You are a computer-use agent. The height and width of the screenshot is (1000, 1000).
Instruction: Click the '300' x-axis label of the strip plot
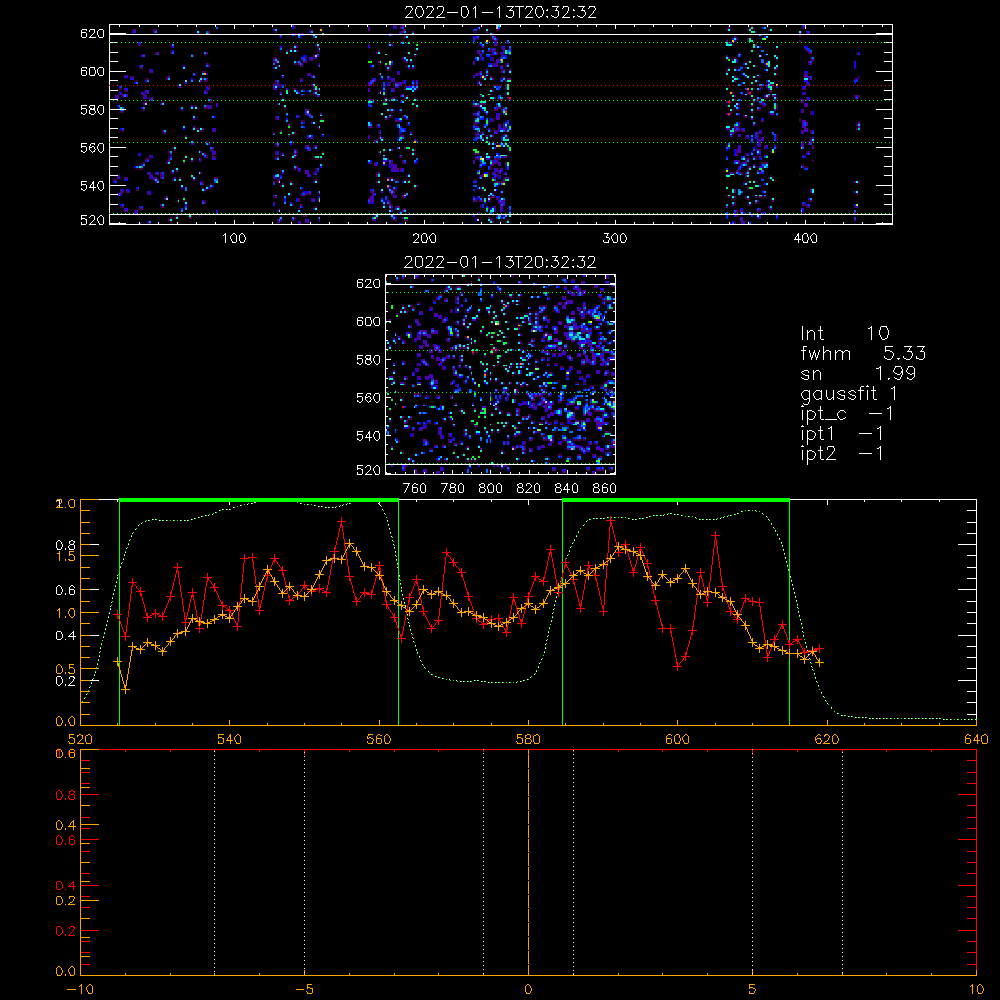click(x=615, y=239)
